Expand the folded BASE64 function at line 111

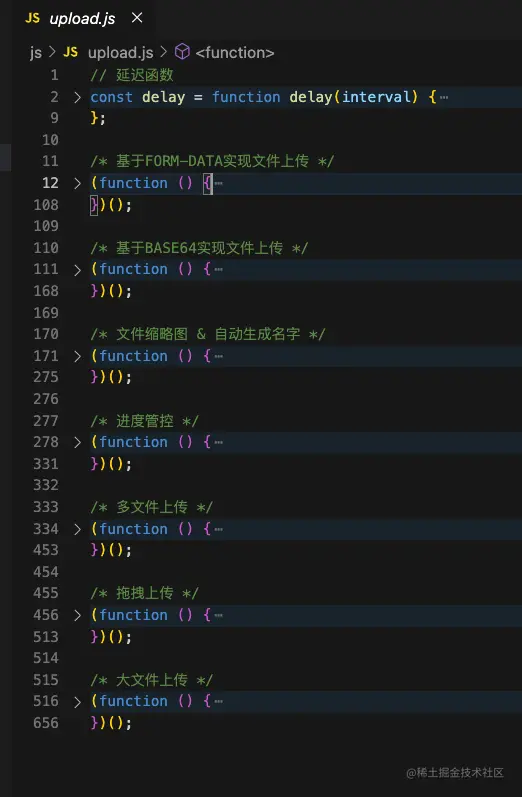click(77, 269)
